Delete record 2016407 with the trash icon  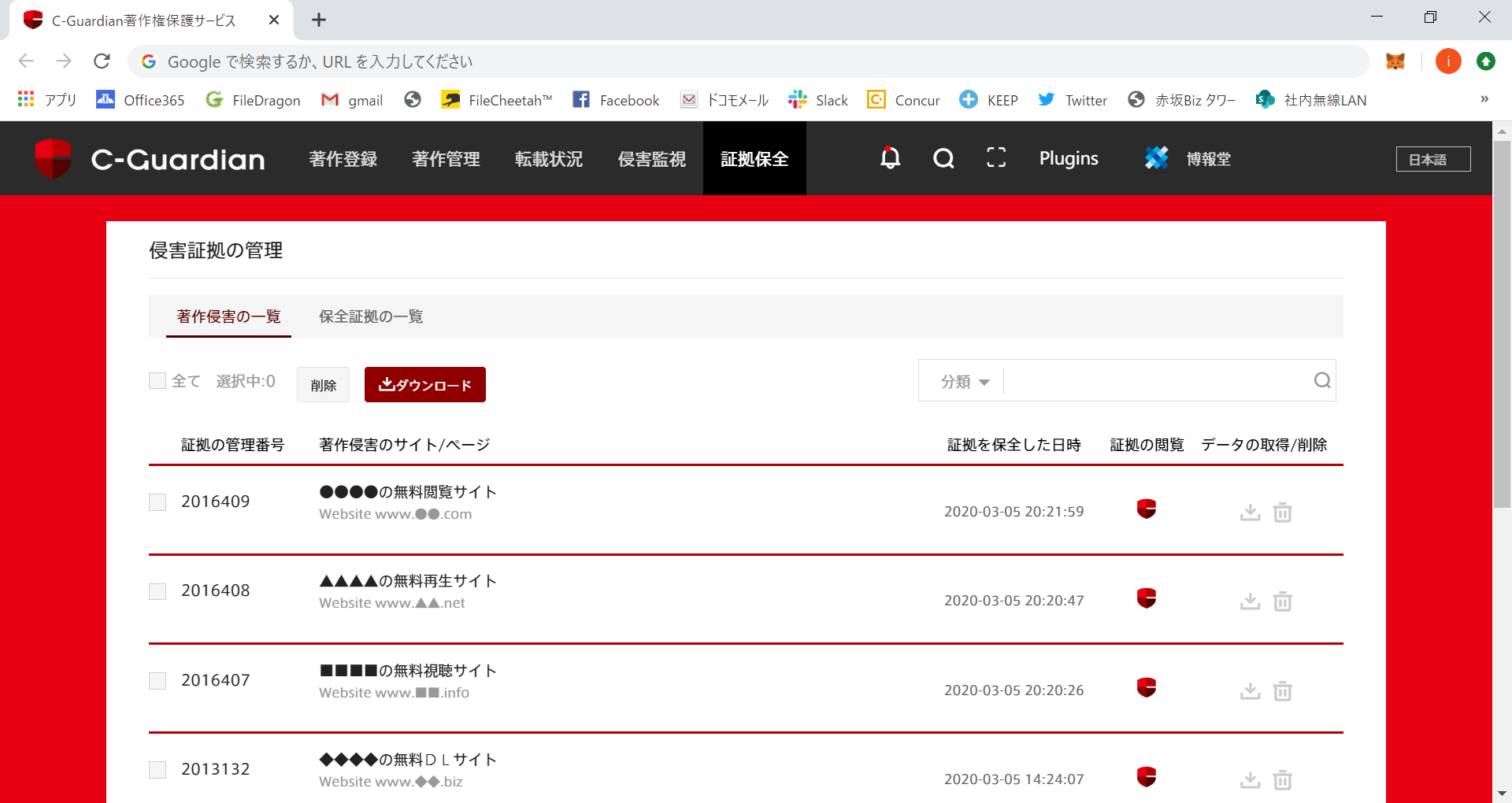[x=1283, y=690]
